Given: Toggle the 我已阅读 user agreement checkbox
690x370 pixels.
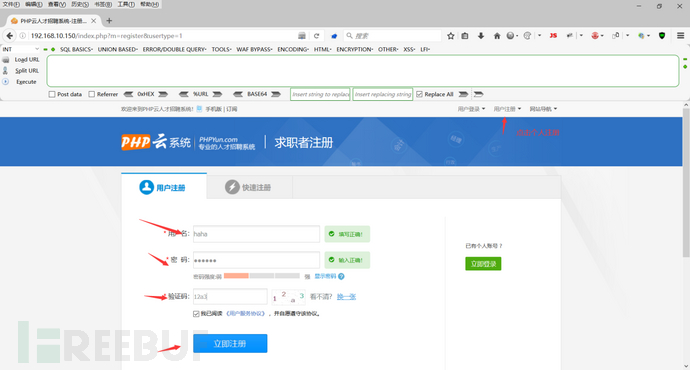Looking at the screenshot, I should (196, 314).
